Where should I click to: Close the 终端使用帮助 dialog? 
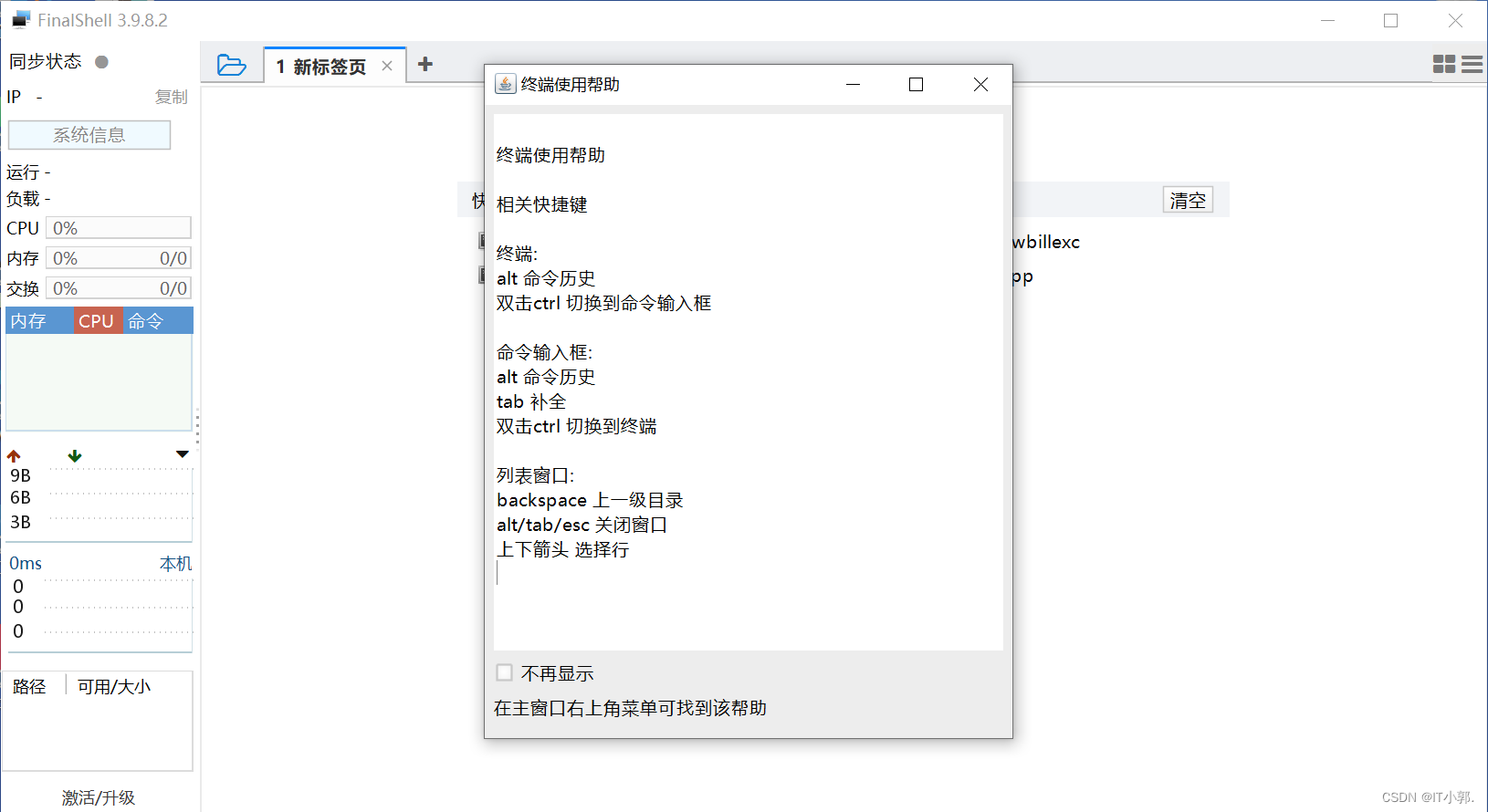[980, 84]
